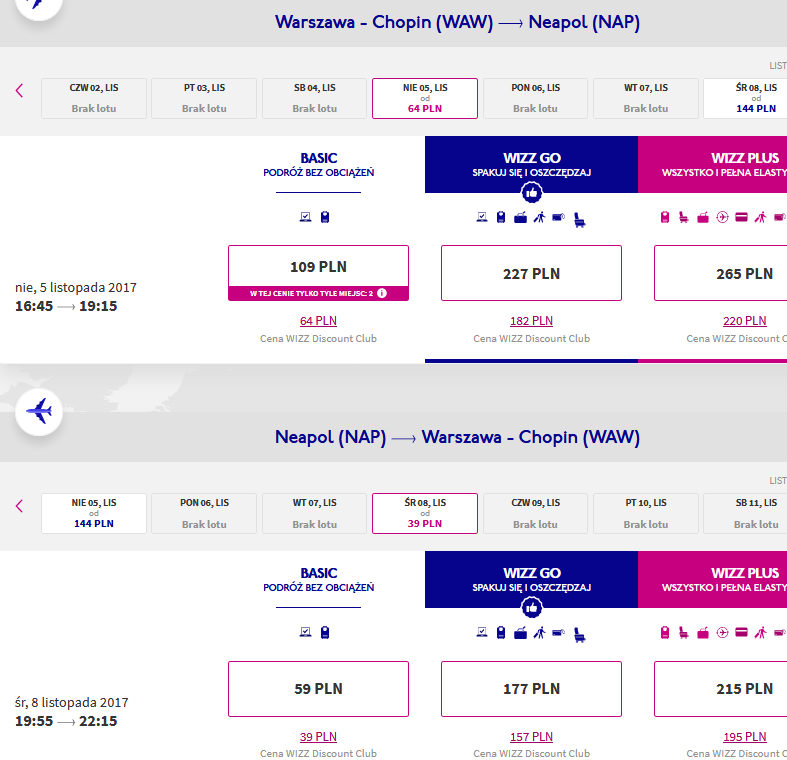Click the return WIZZ PLUS priority boarding icon
787x760 pixels.
coord(761,632)
